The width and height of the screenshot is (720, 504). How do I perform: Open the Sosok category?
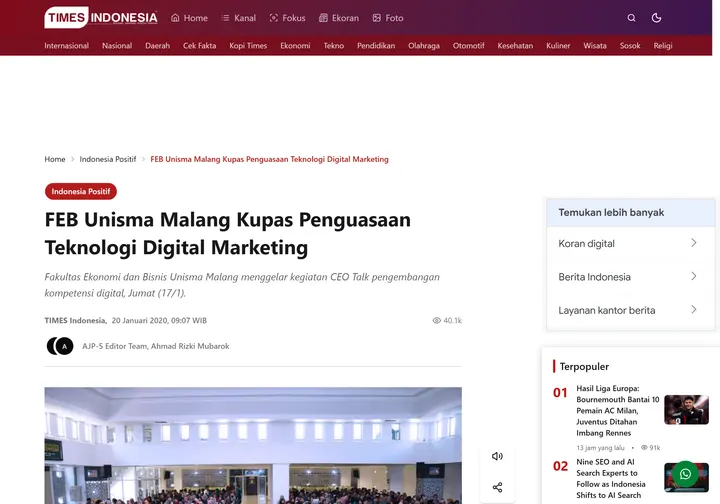coord(630,45)
